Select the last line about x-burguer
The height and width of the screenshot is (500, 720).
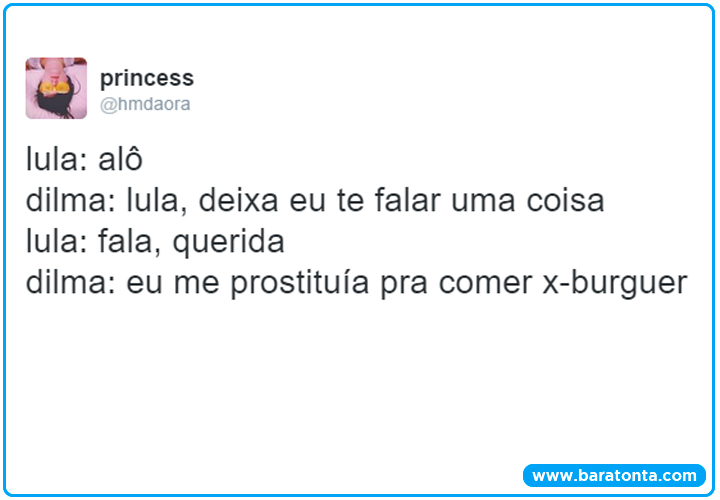pos(357,284)
